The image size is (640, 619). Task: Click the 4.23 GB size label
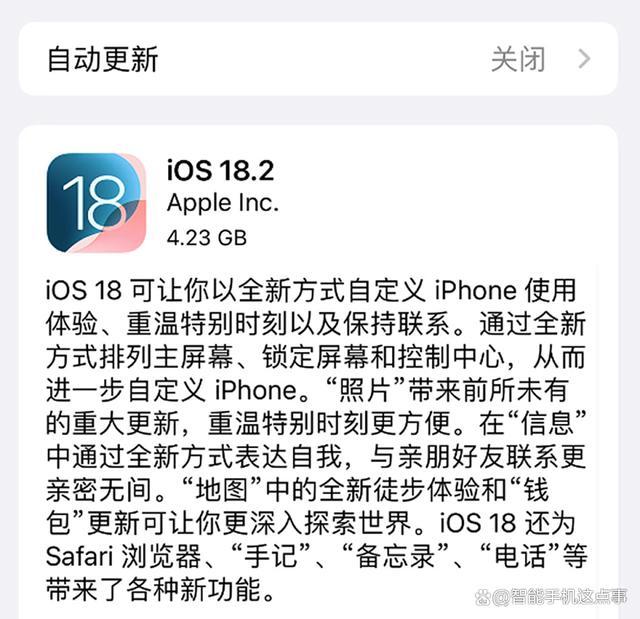pyautogui.click(x=207, y=237)
